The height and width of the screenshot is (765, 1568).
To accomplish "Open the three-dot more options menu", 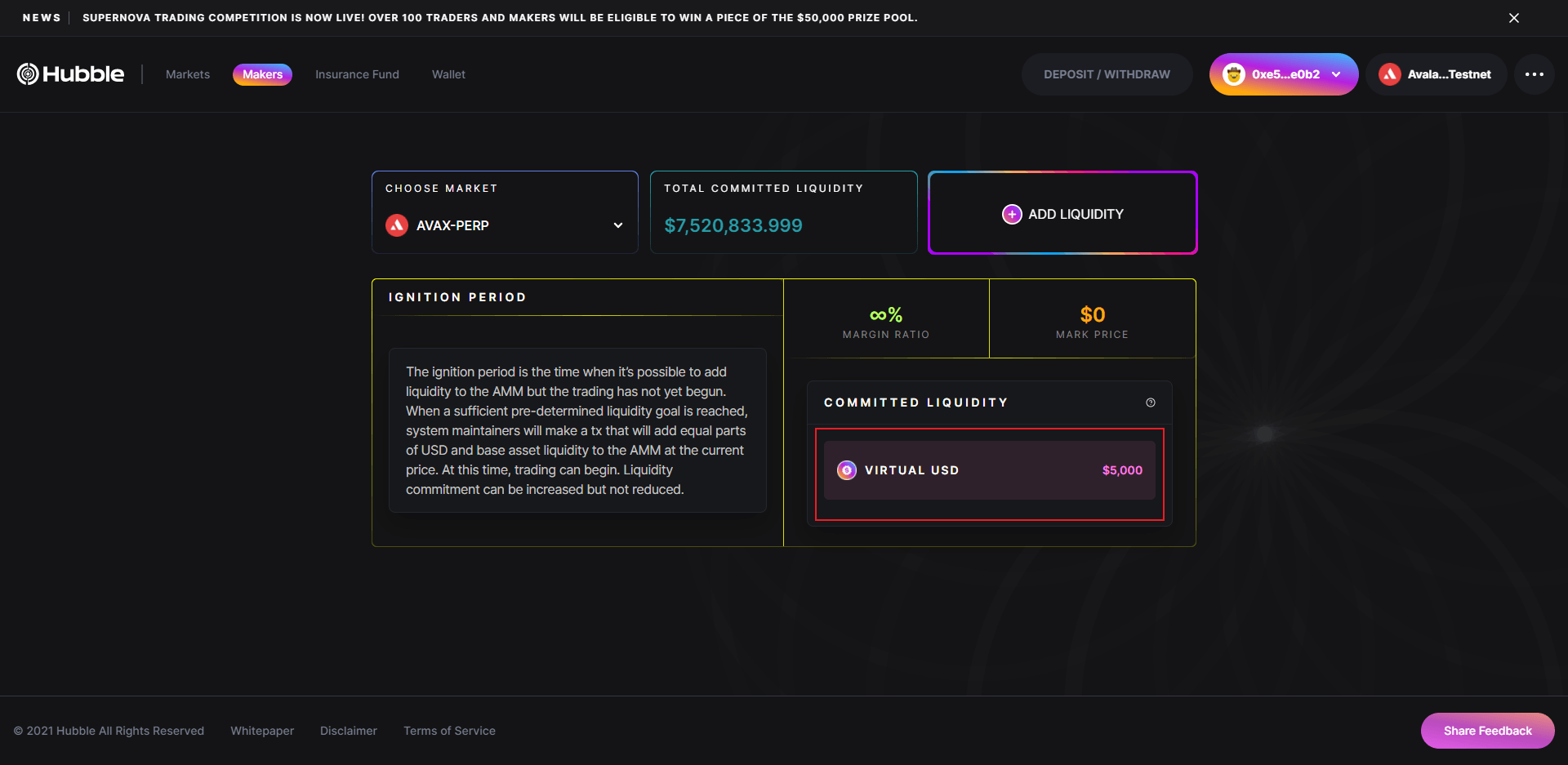I will [x=1534, y=74].
